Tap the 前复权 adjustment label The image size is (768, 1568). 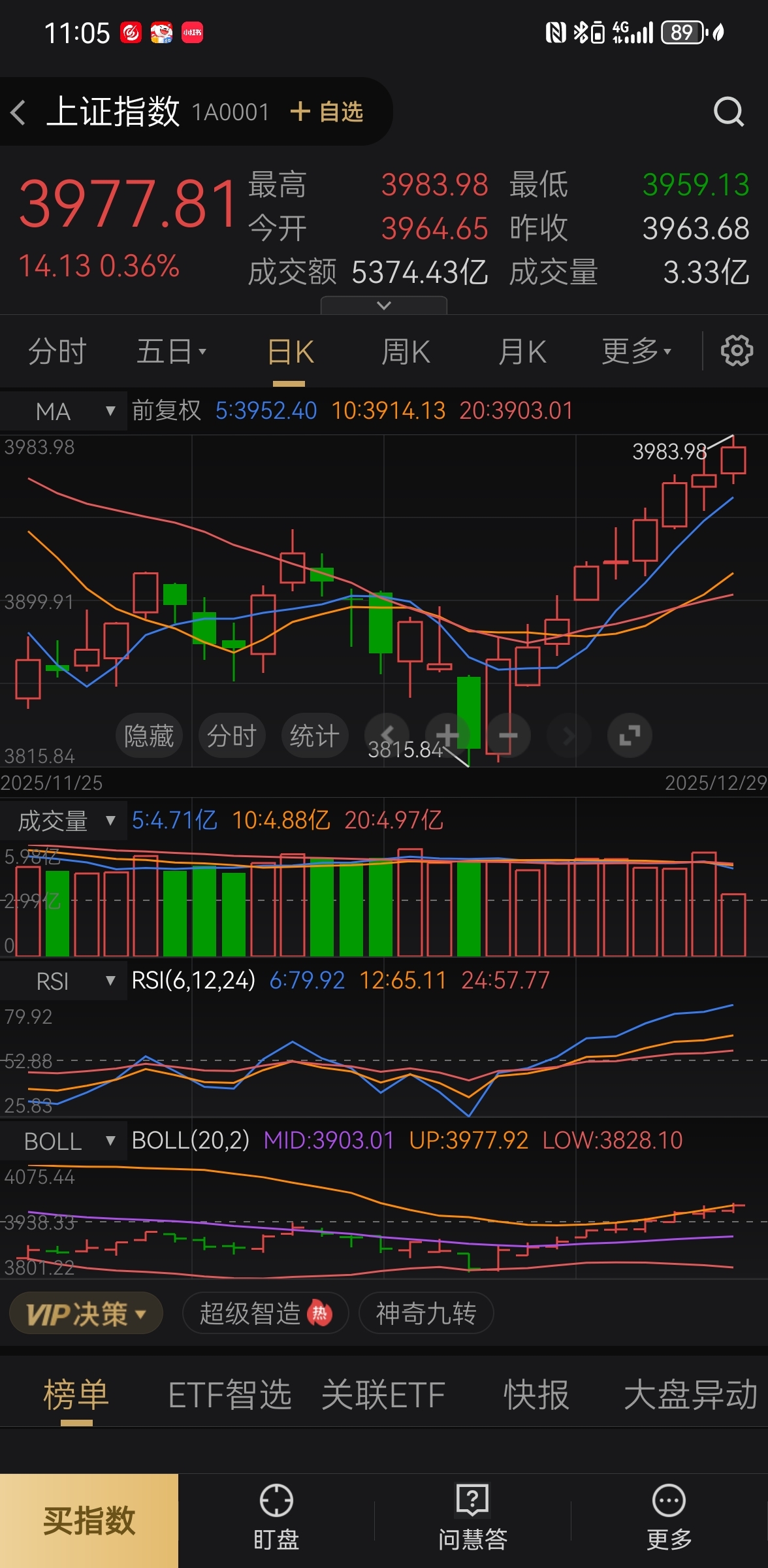(x=167, y=410)
